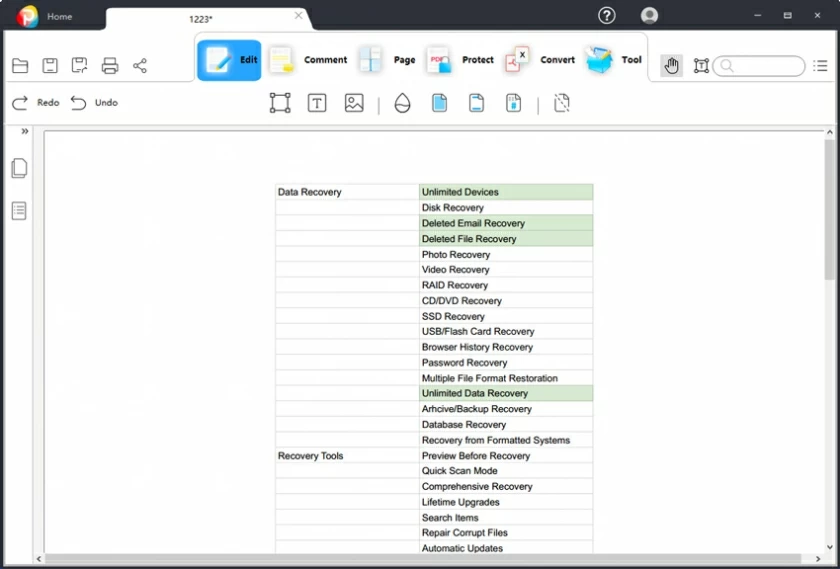The width and height of the screenshot is (840, 569).
Task: Expand the left sidebar with double chevron
Action: (x=25, y=131)
